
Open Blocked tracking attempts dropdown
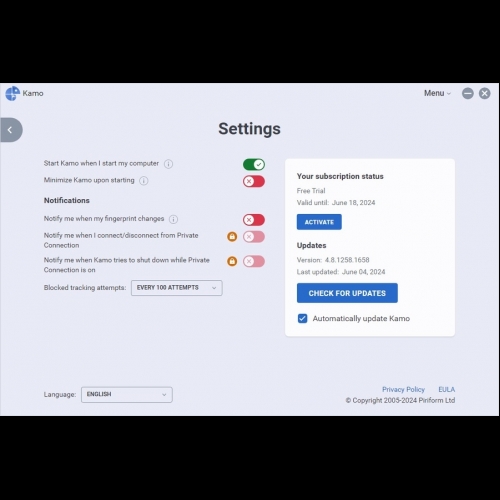pyautogui.click(x=177, y=288)
